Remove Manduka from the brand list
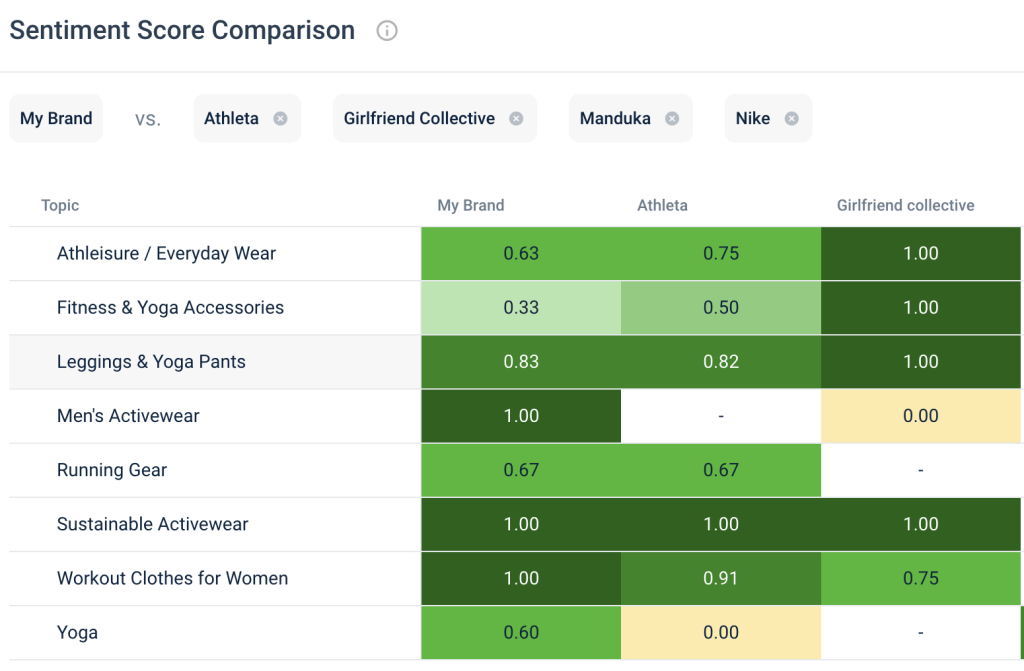 pyautogui.click(x=671, y=117)
